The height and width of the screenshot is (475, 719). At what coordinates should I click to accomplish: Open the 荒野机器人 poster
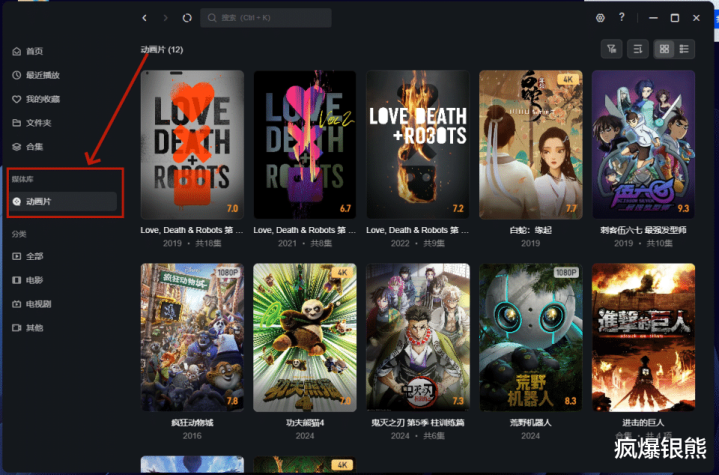(x=531, y=337)
